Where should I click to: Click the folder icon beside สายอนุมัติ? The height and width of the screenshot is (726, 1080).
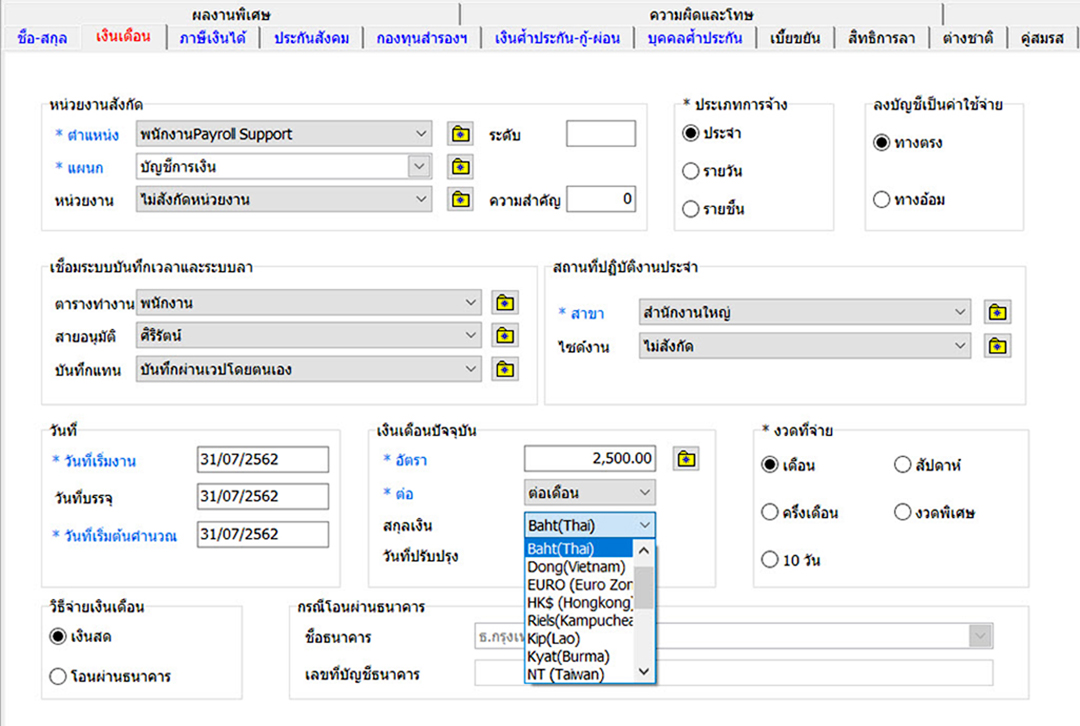point(505,336)
